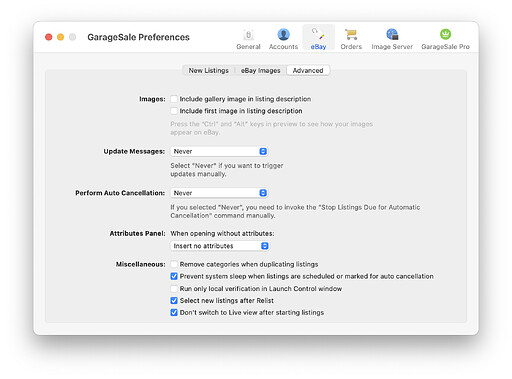
Task: Uncheck Select new listings after Relist
Action: click(174, 301)
